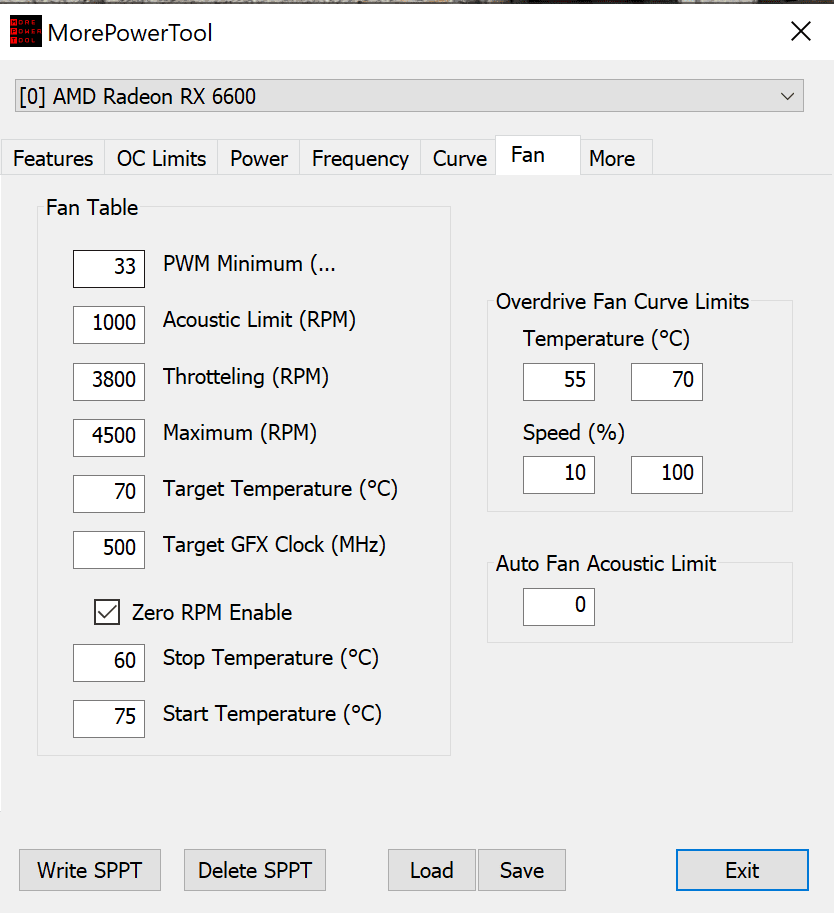
Task: Open the OC Limits tab
Action: click(x=161, y=159)
